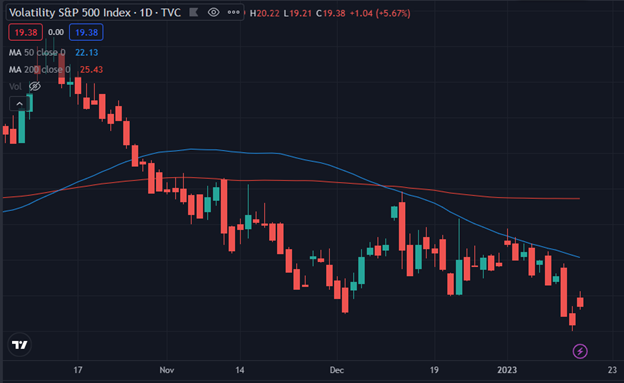The height and width of the screenshot is (383, 624).
Task: Click the 23 date label on axis
Action: [612, 370]
